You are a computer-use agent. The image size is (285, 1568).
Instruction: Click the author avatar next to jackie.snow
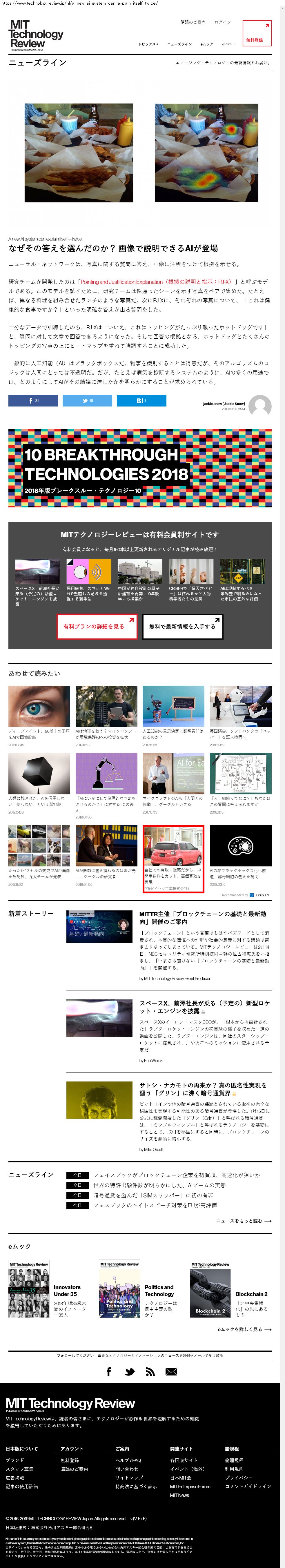coord(261,406)
